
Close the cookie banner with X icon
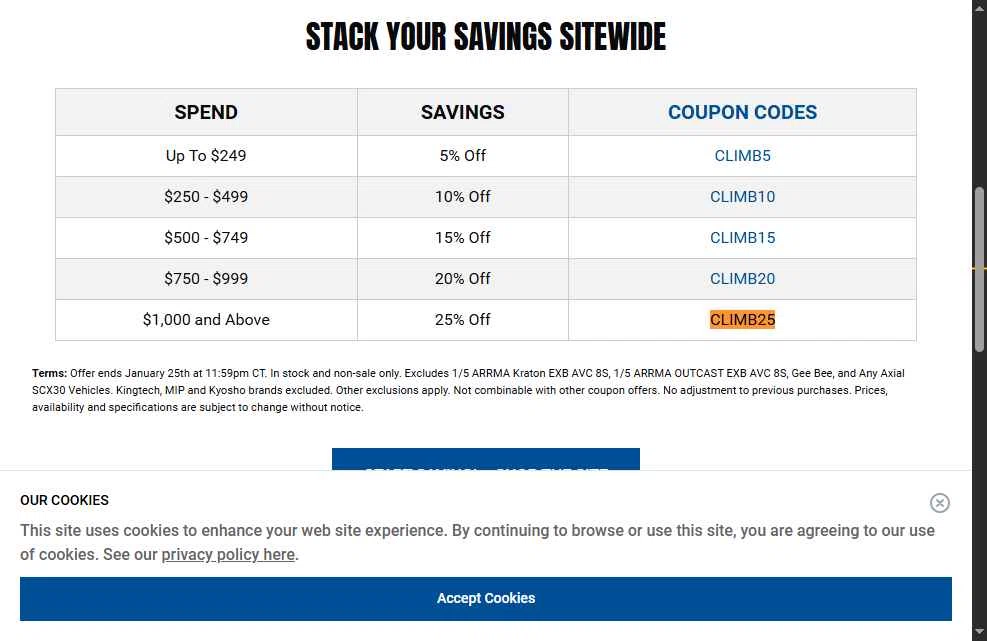tap(939, 503)
